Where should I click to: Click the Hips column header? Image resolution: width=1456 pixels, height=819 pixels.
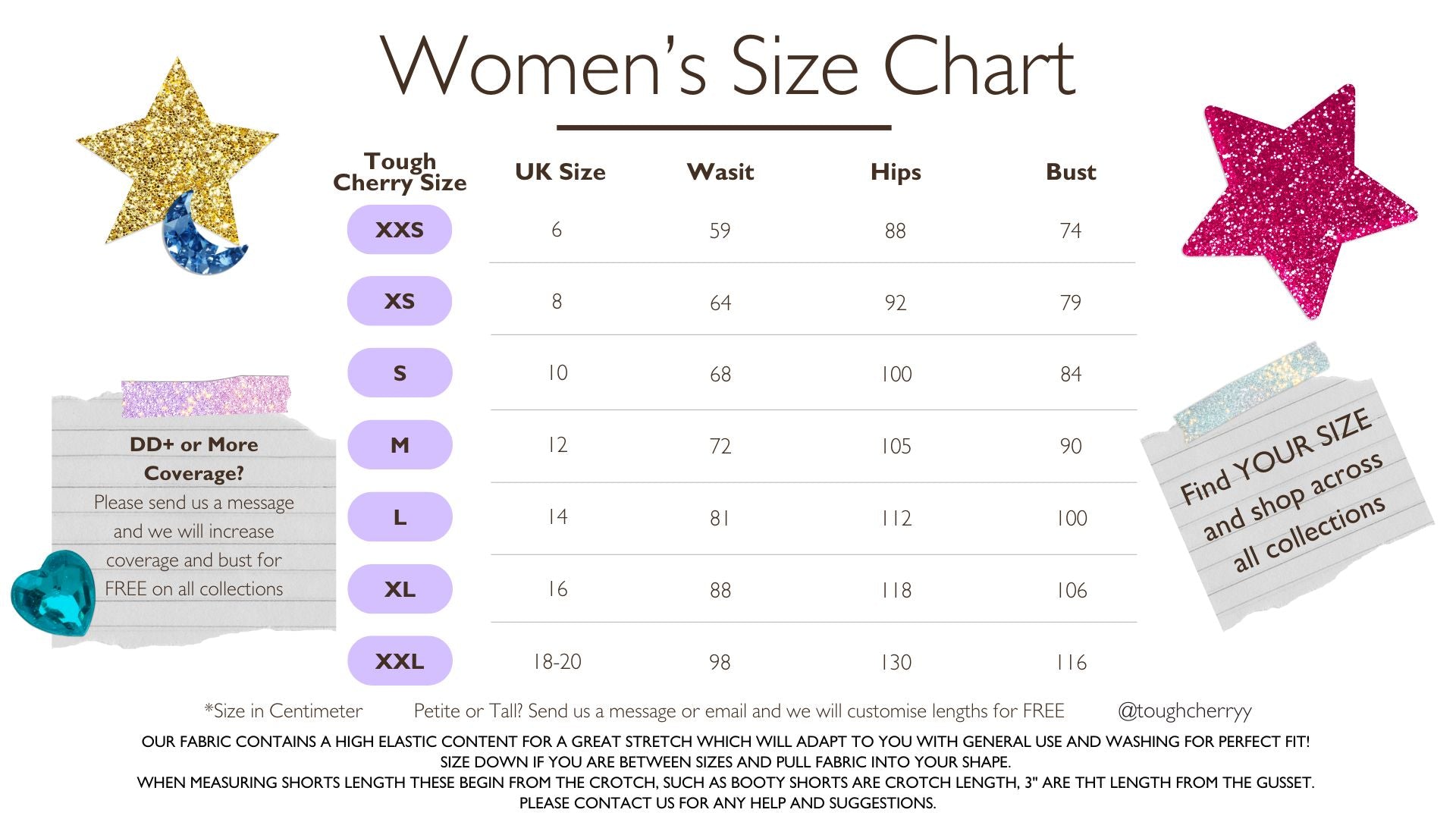click(x=896, y=172)
